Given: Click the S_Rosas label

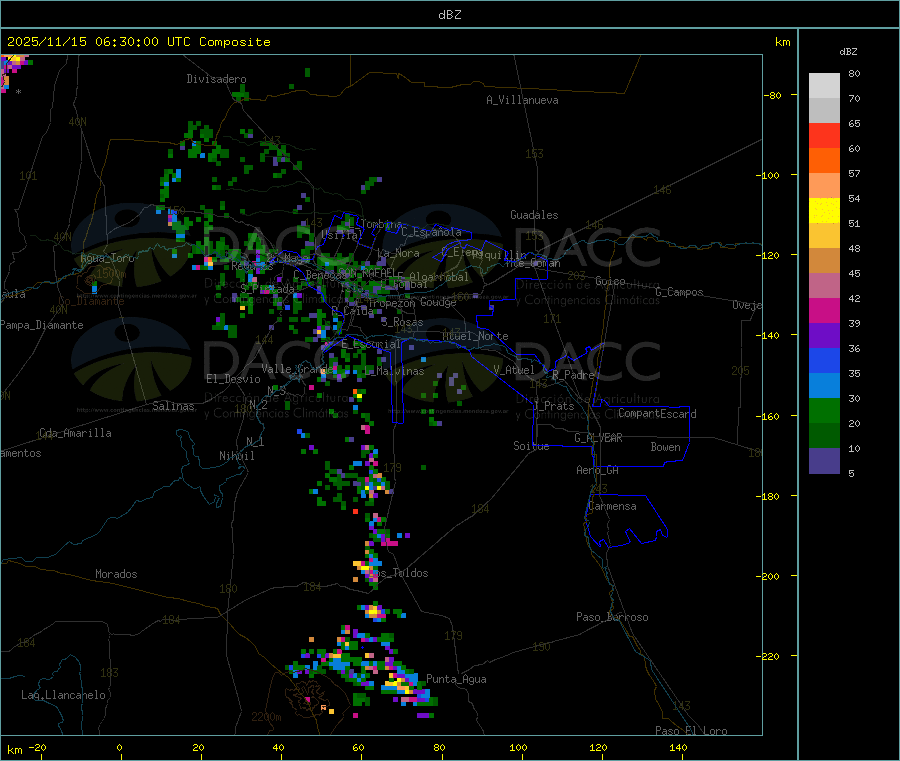Looking at the screenshot, I should (x=402, y=322).
